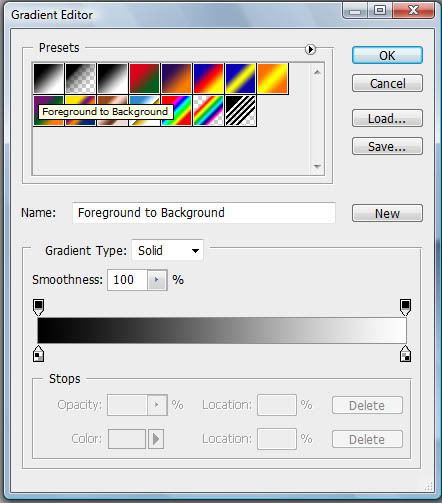Choose the rainbow spectrum gradient preset

click(x=177, y=111)
